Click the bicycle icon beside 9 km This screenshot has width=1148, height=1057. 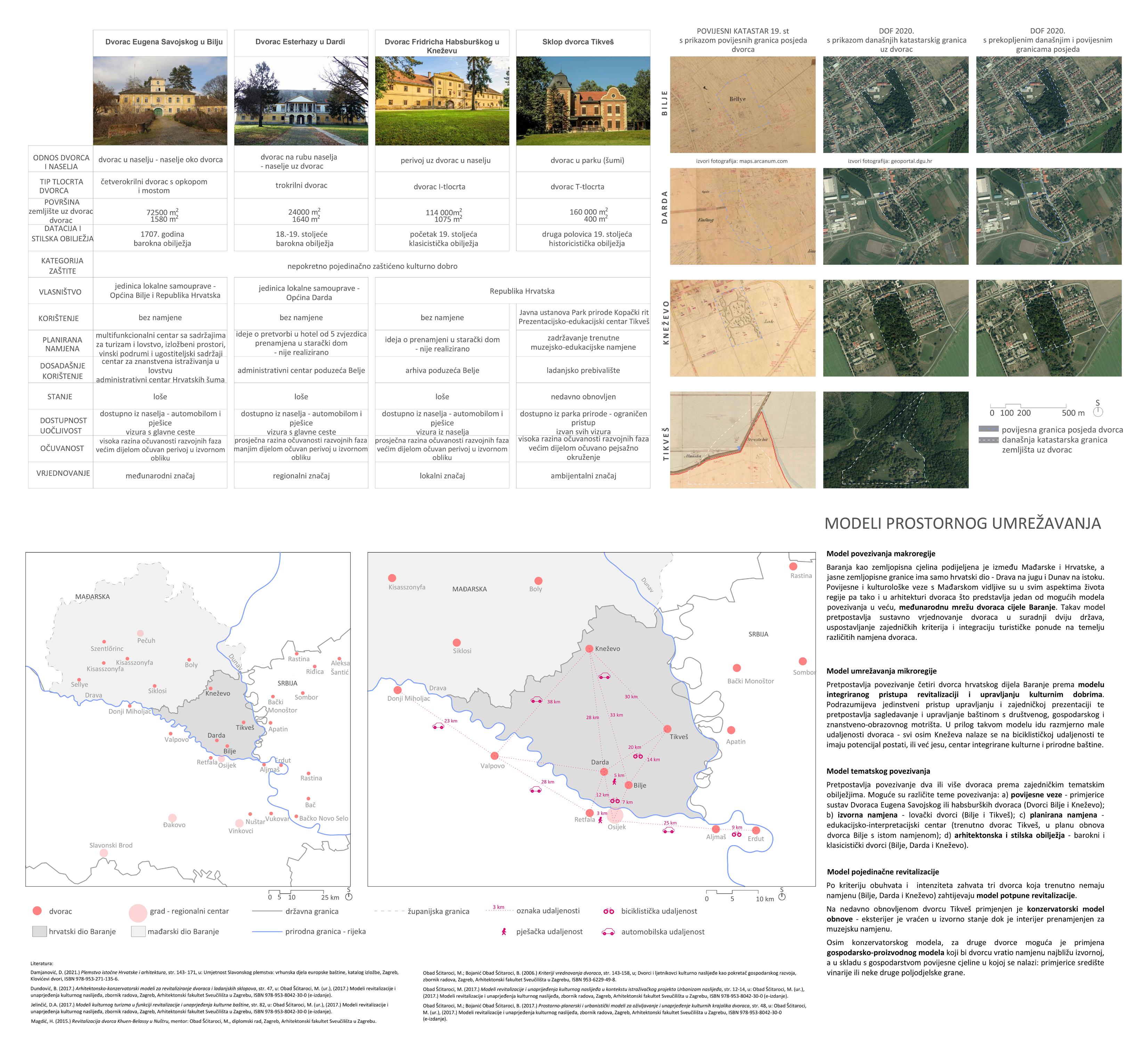736,835
